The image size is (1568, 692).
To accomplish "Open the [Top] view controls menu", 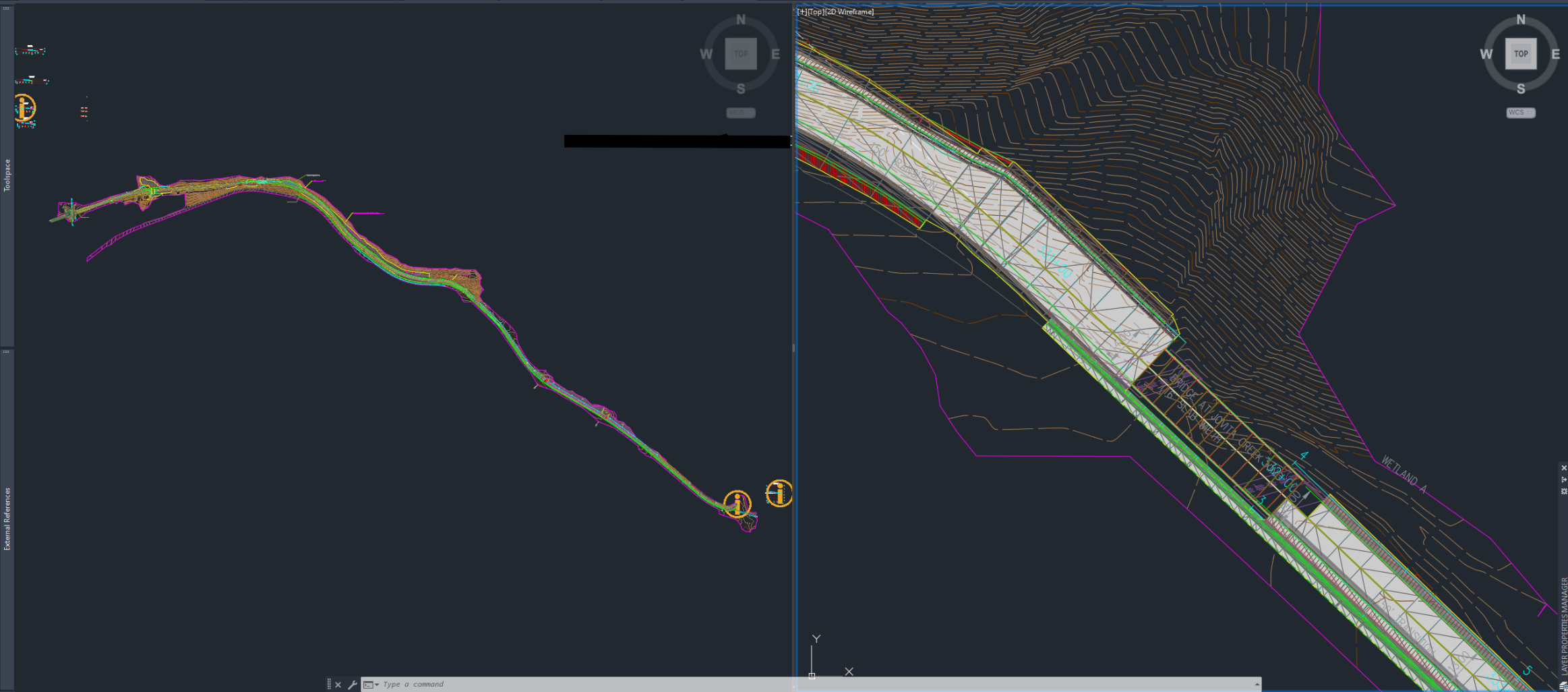I will point(817,12).
